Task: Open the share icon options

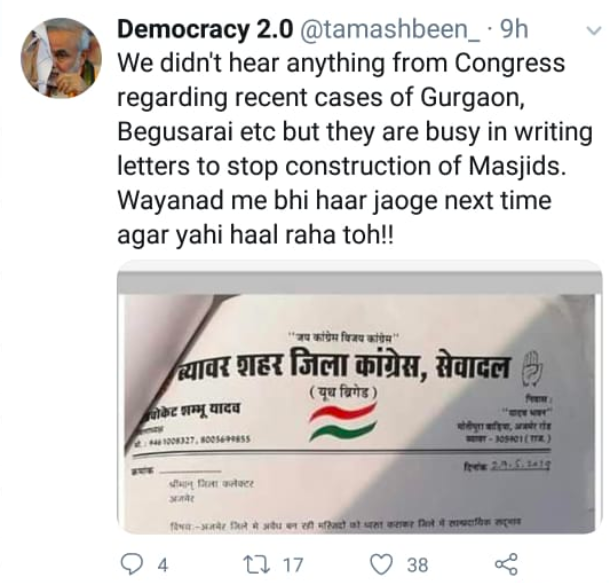Action: (507, 564)
